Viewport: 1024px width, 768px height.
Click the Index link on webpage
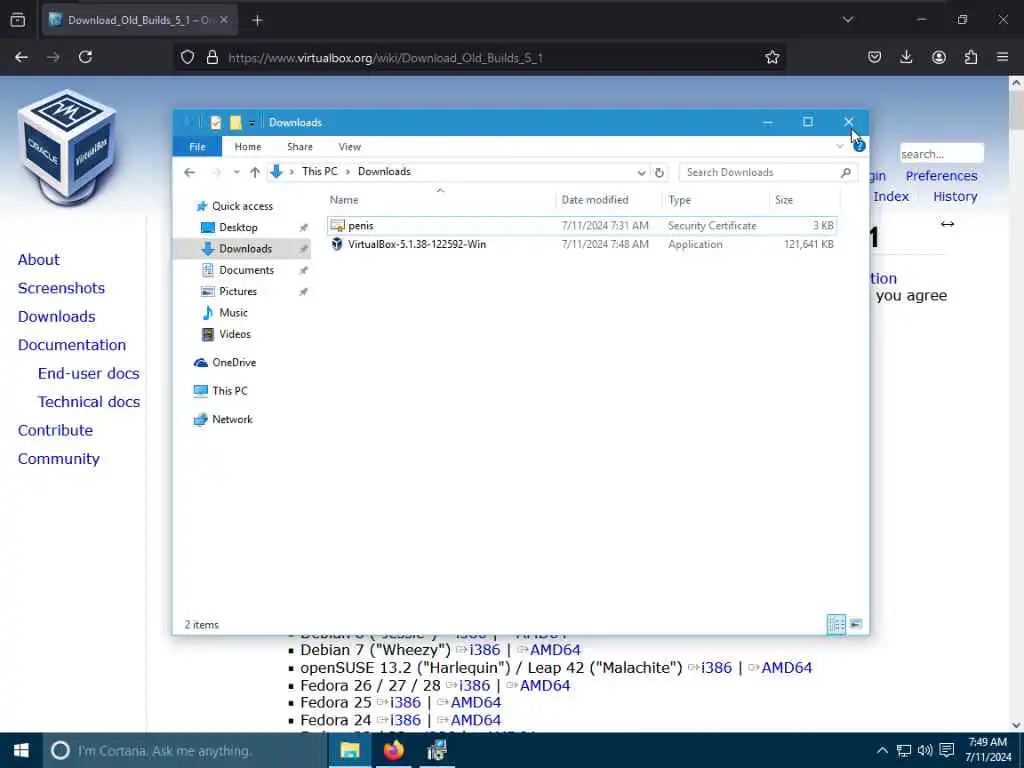pos(891,197)
